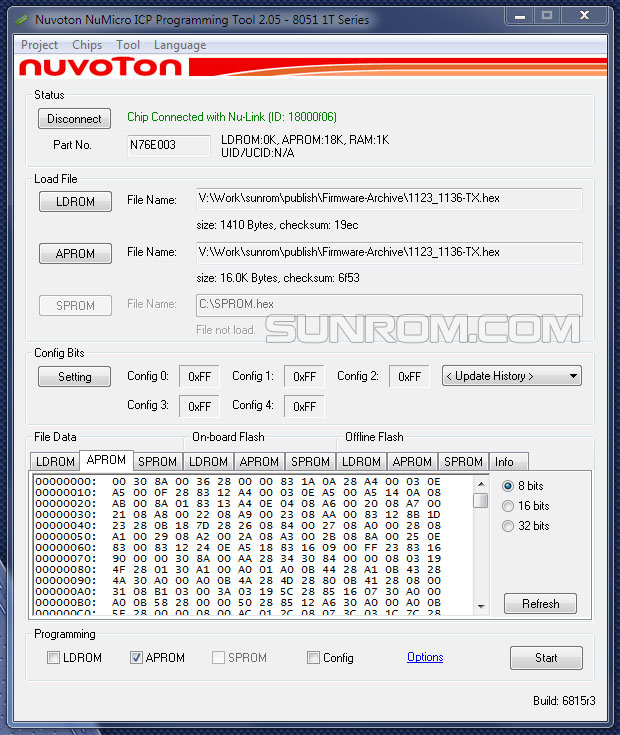
Task: Click the Refresh button
Action: pos(540,604)
